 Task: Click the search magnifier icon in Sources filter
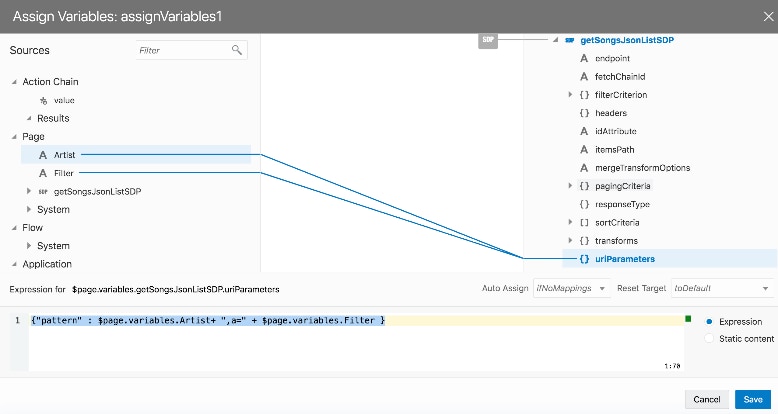(237, 50)
